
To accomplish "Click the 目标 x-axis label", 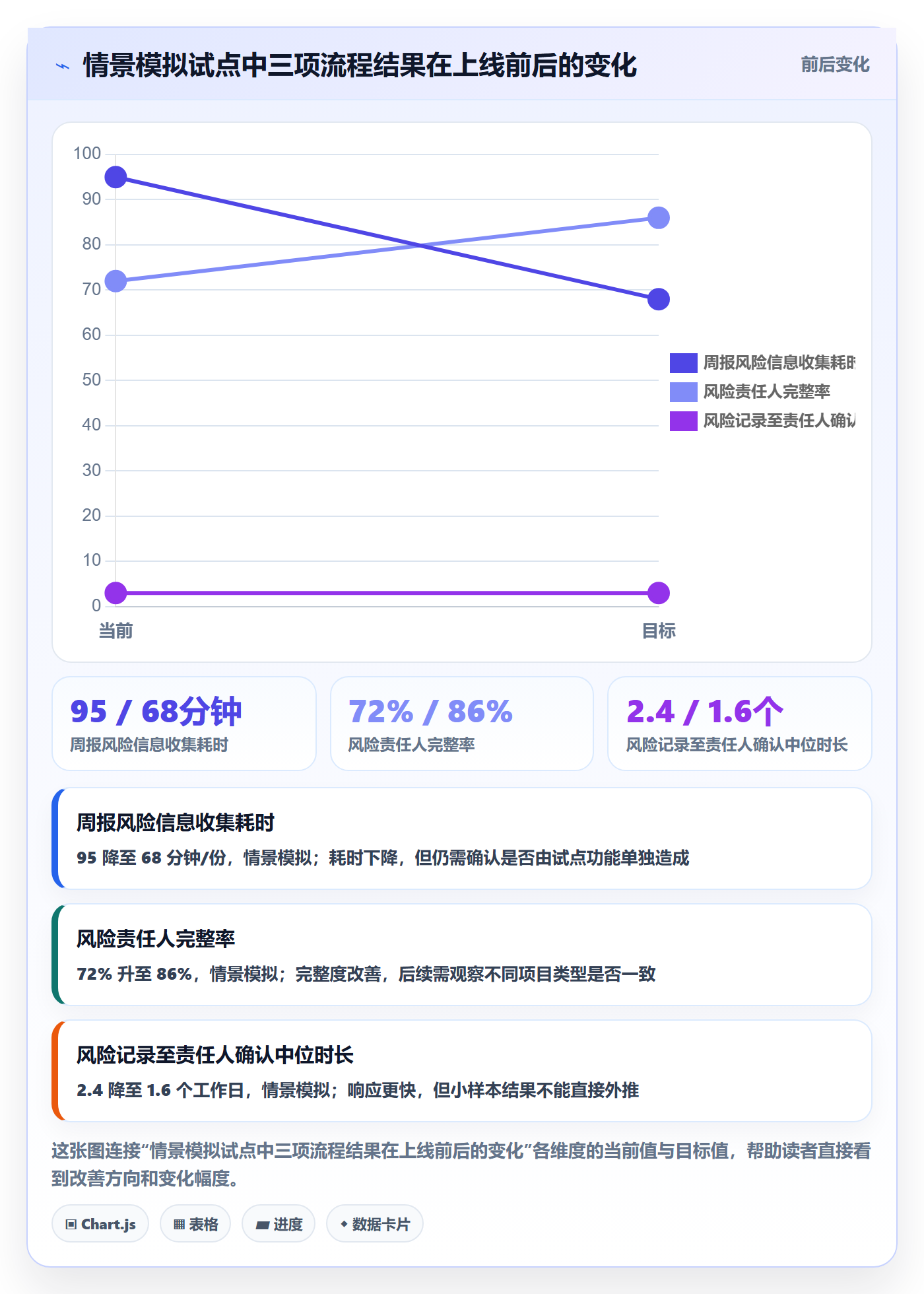I will pyautogui.click(x=658, y=631).
